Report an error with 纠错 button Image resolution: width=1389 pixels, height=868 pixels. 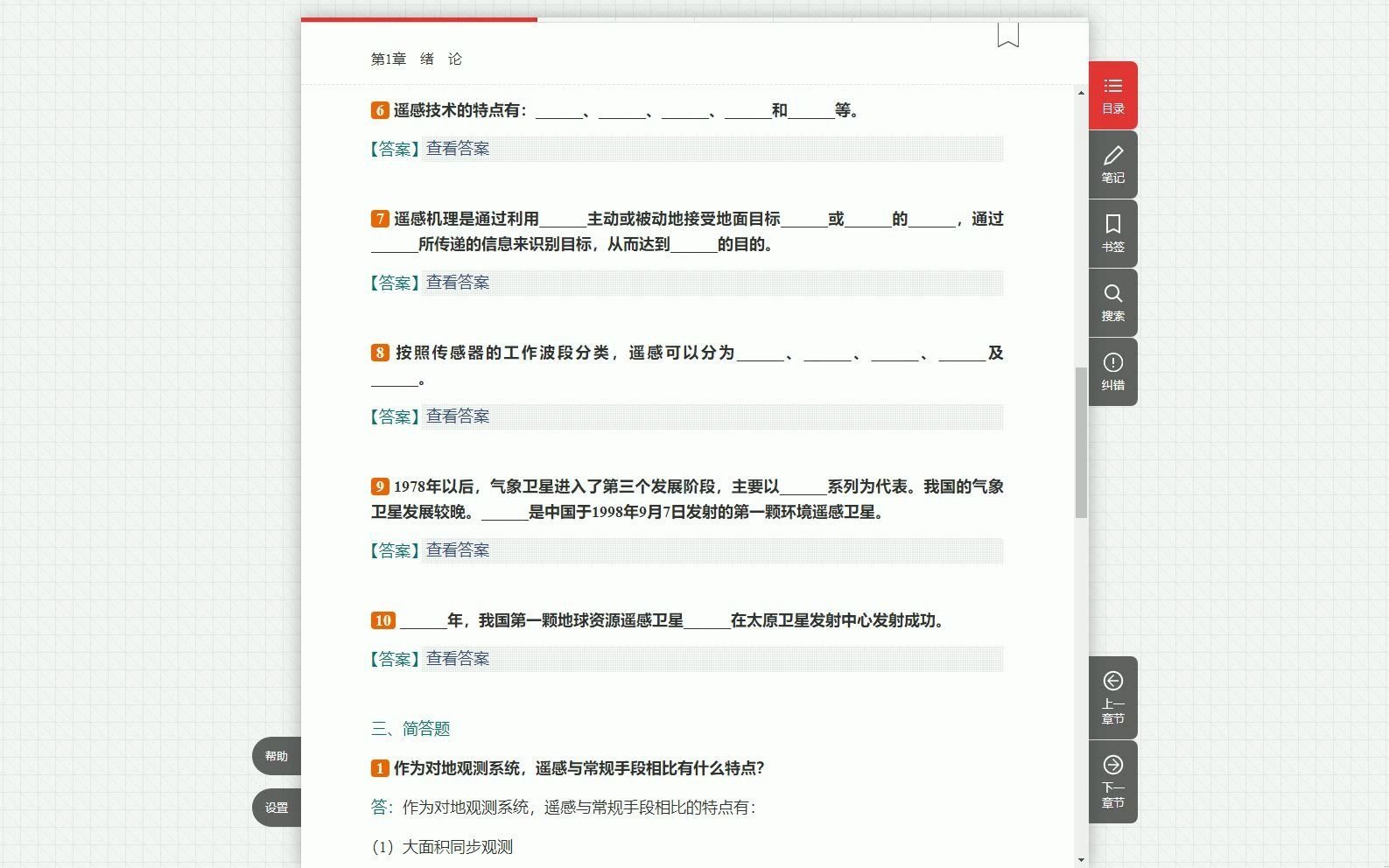(1112, 372)
